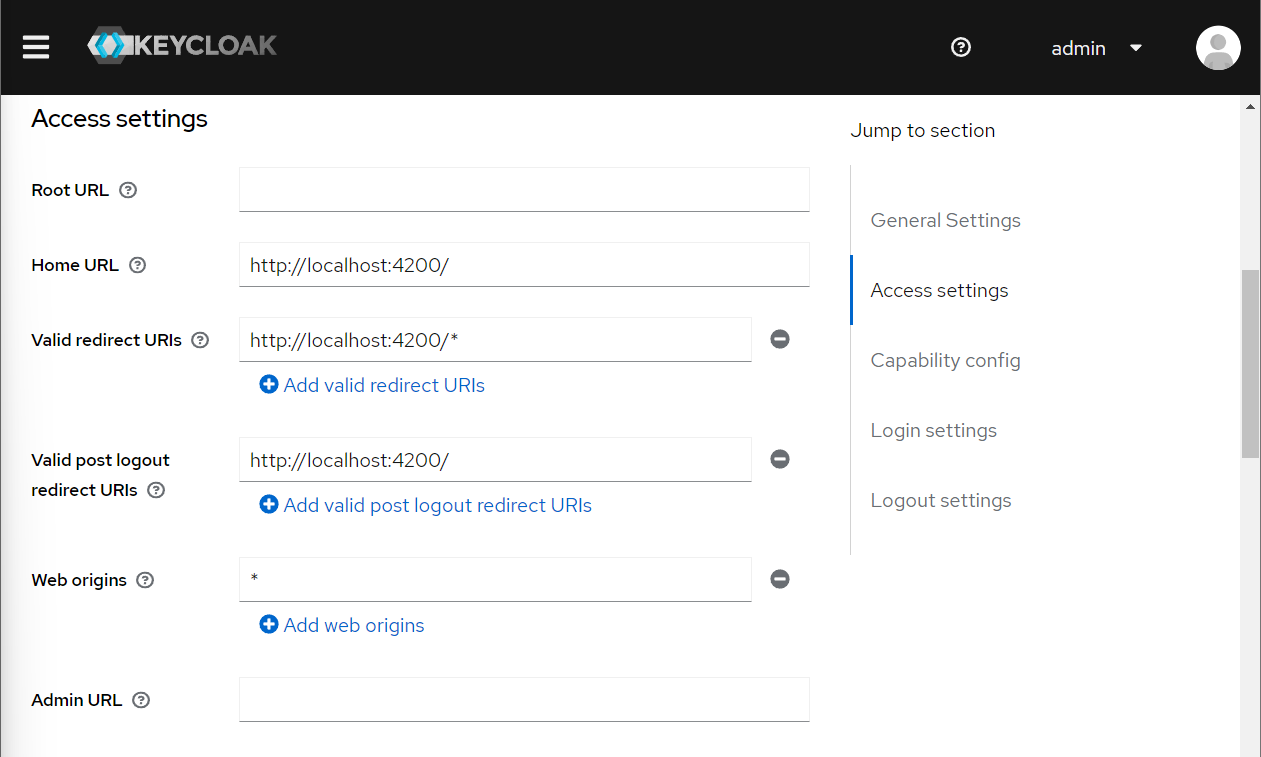Image resolution: width=1261 pixels, height=757 pixels.
Task: Show help for Web origins
Action: click(145, 580)
